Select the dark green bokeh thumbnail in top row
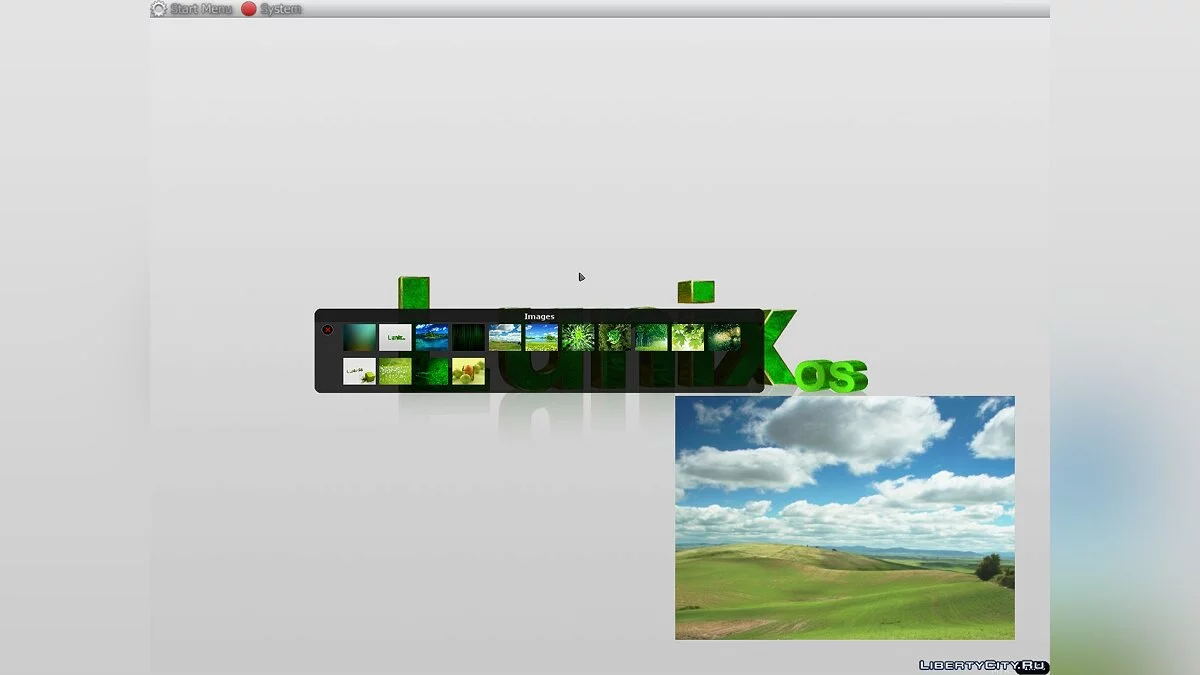The image size is (1200, 675). [x=724, y=337]
